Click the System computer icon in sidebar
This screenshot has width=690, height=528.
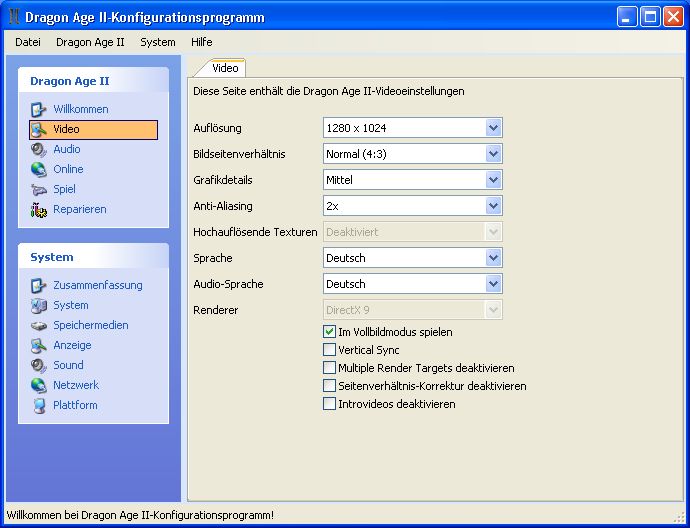coord(38,305)
